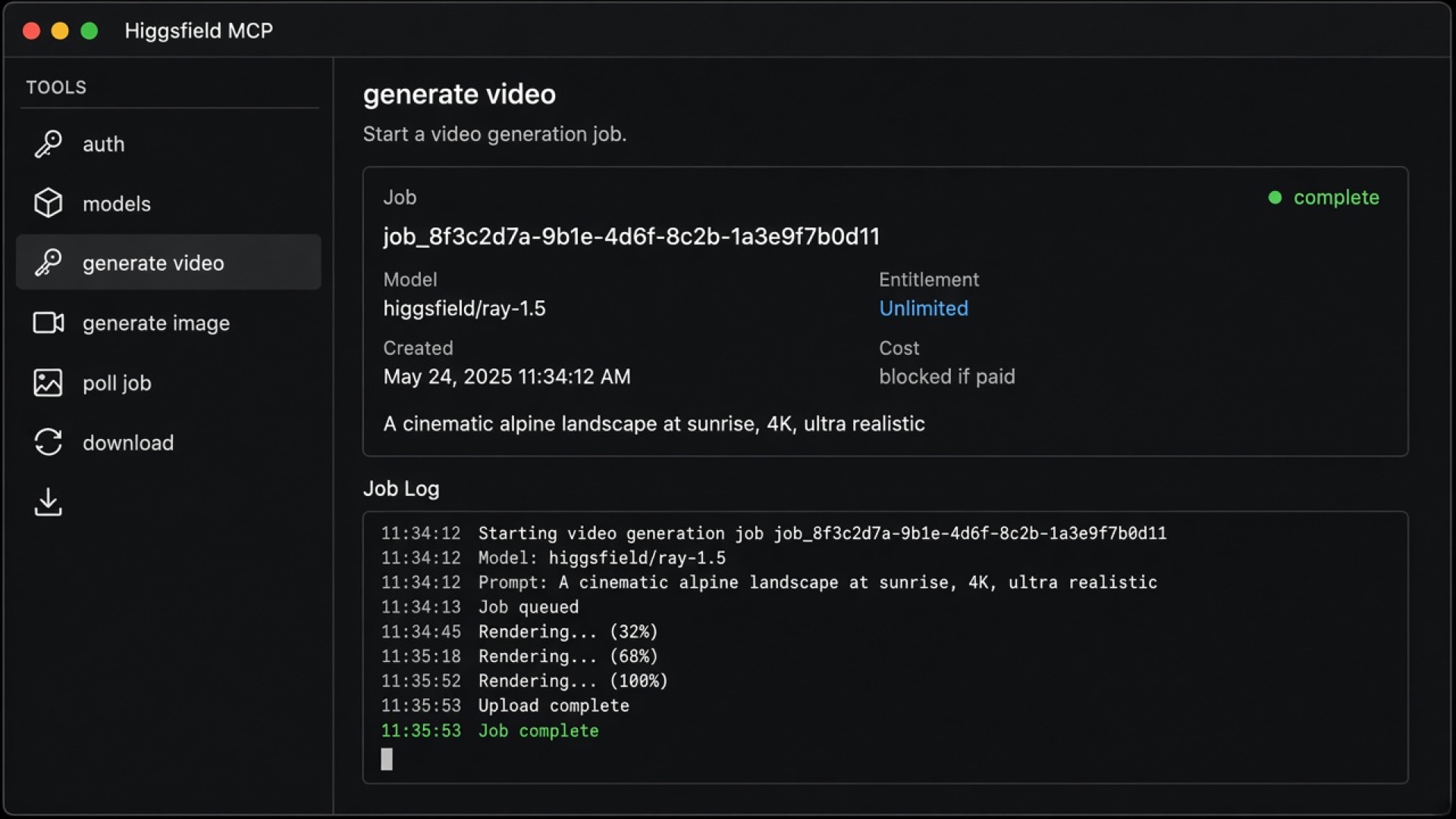The height and width of the screenshot is (819, 1456).
Task: Click the key icon beside auth
Action: pos(48,144)
